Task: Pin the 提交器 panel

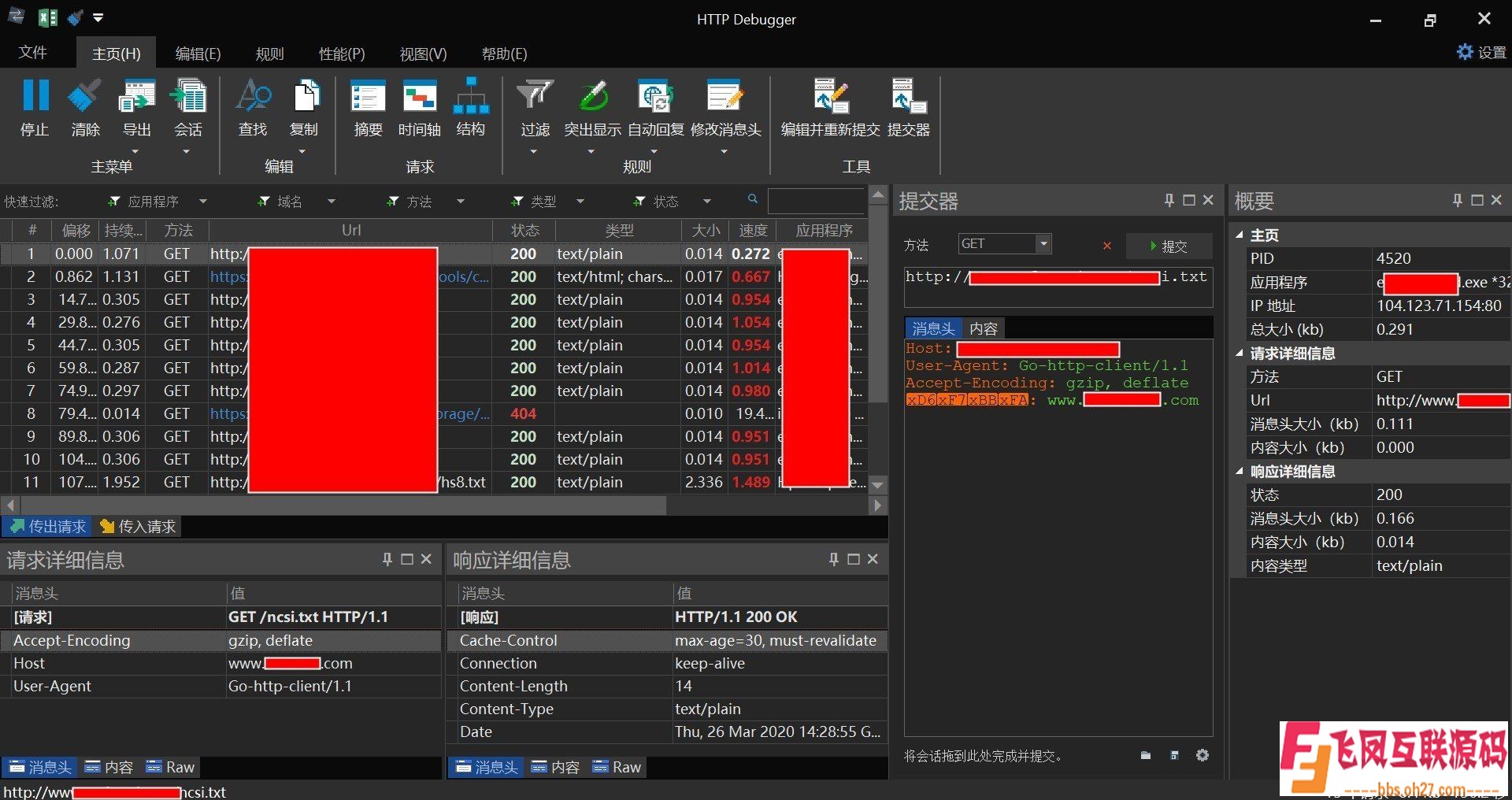Action: pos(1169,201)
